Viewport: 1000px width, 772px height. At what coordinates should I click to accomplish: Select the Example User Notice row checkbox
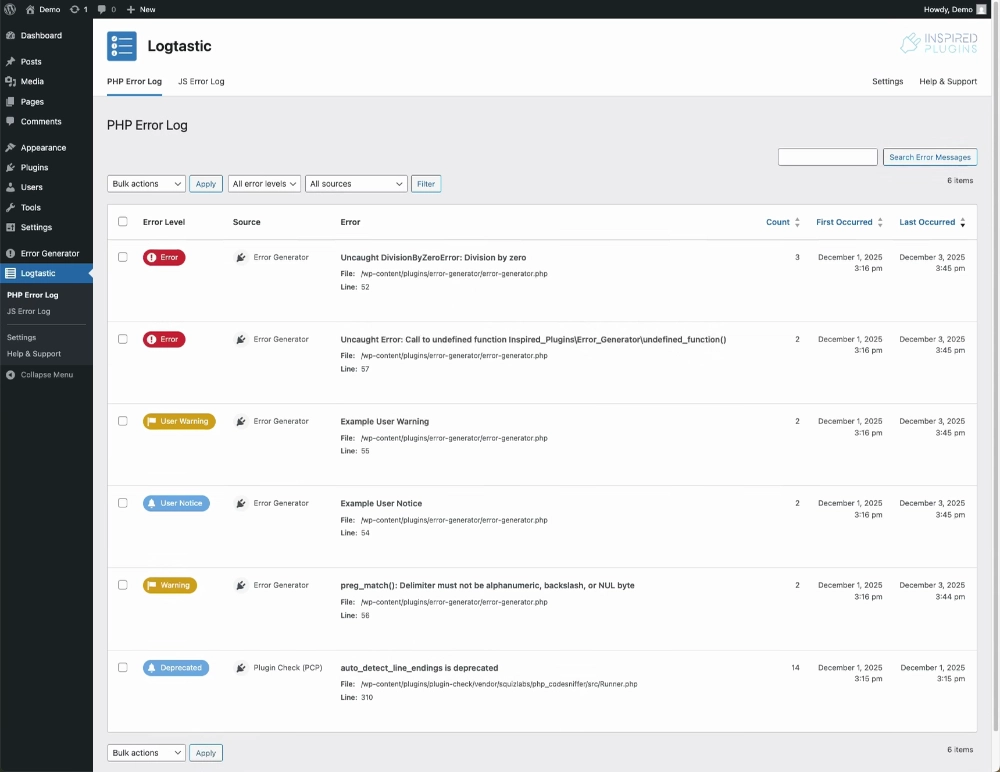click(122, 503)
